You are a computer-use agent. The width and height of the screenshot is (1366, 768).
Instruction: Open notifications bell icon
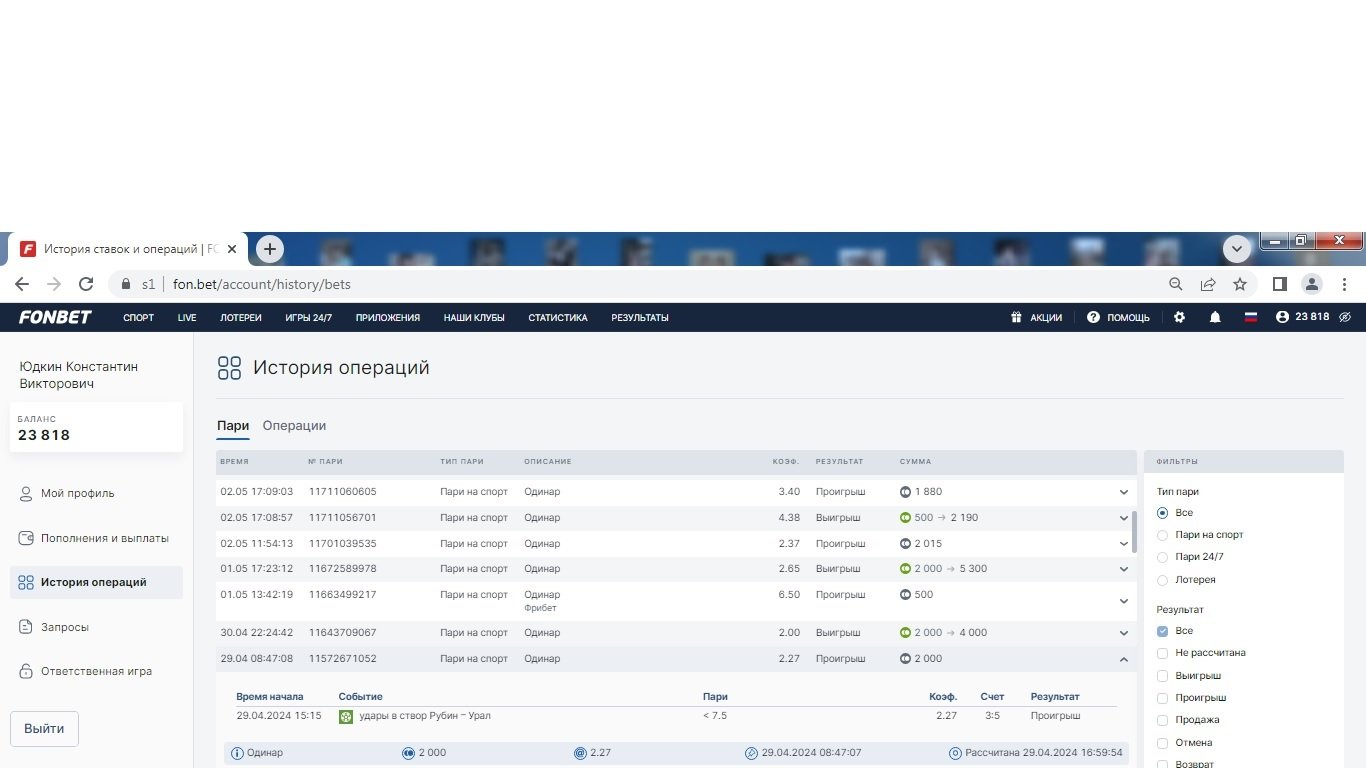pyautogui.click(x=1215, y=317)
